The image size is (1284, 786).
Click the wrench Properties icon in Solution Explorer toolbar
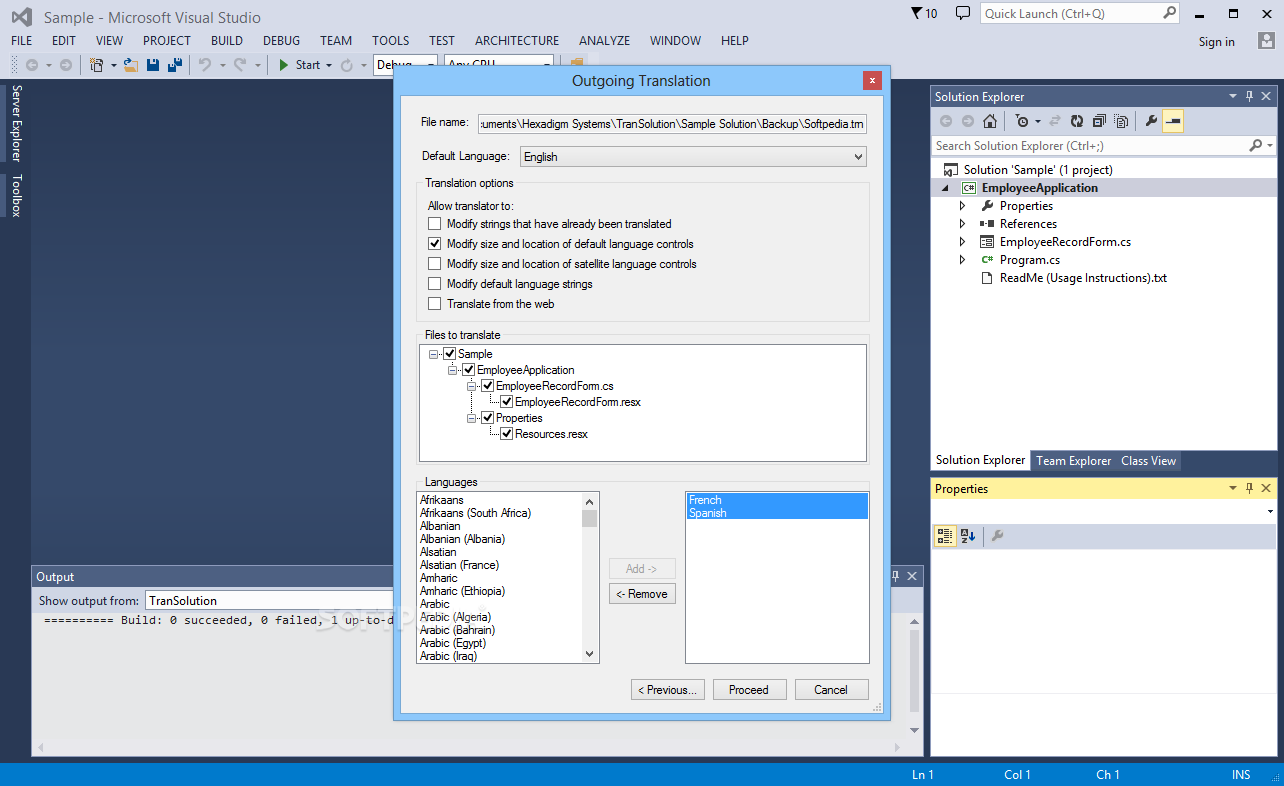(x=1151, y=121)
